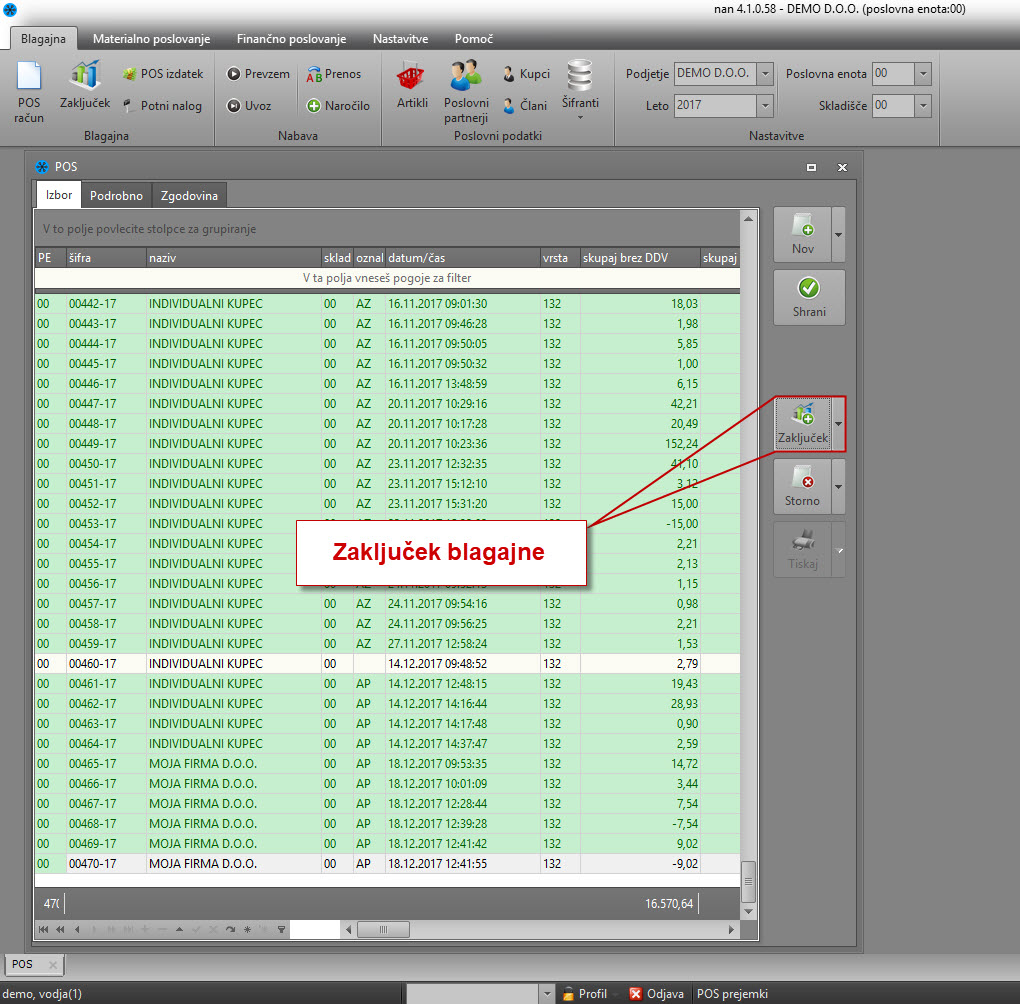Go to first record in grid navigator
The width and height of the screenshot is (1020, 1004).
(x=44, y=929)
